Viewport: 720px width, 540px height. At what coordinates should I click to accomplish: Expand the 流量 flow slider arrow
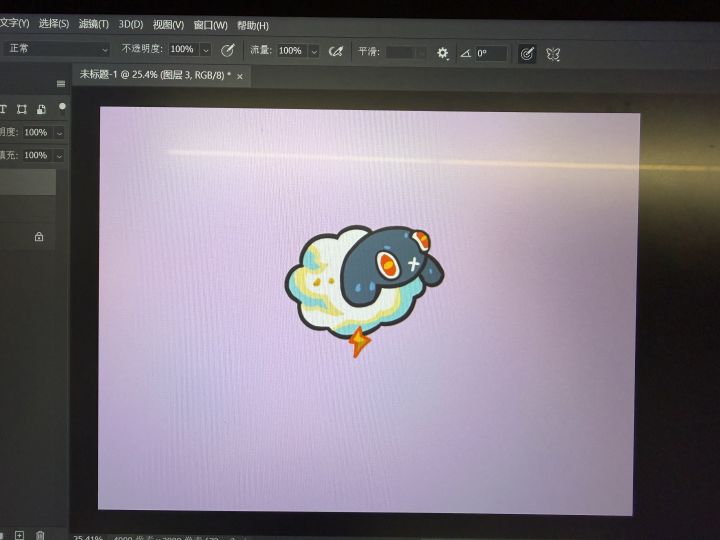(x=315, y=51)
